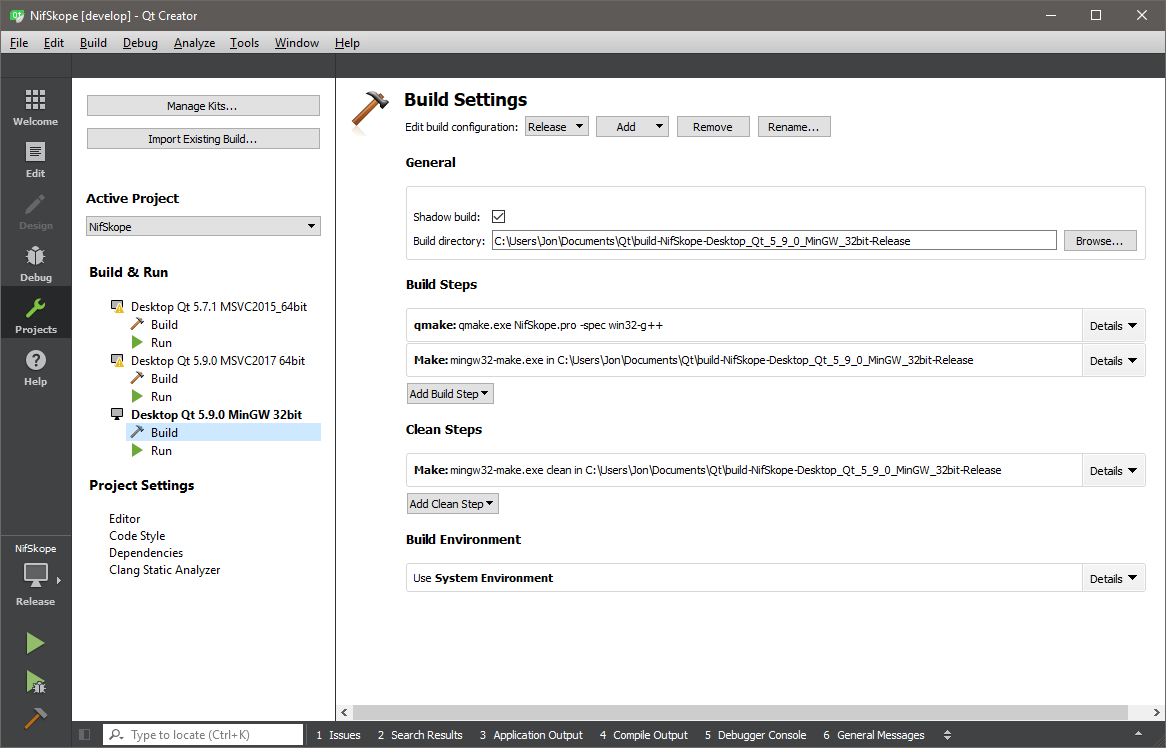Viewport: 1166px width, 748px height.
Task: Open the Welcome mode sidebar icon
Action: coord(35,105)
